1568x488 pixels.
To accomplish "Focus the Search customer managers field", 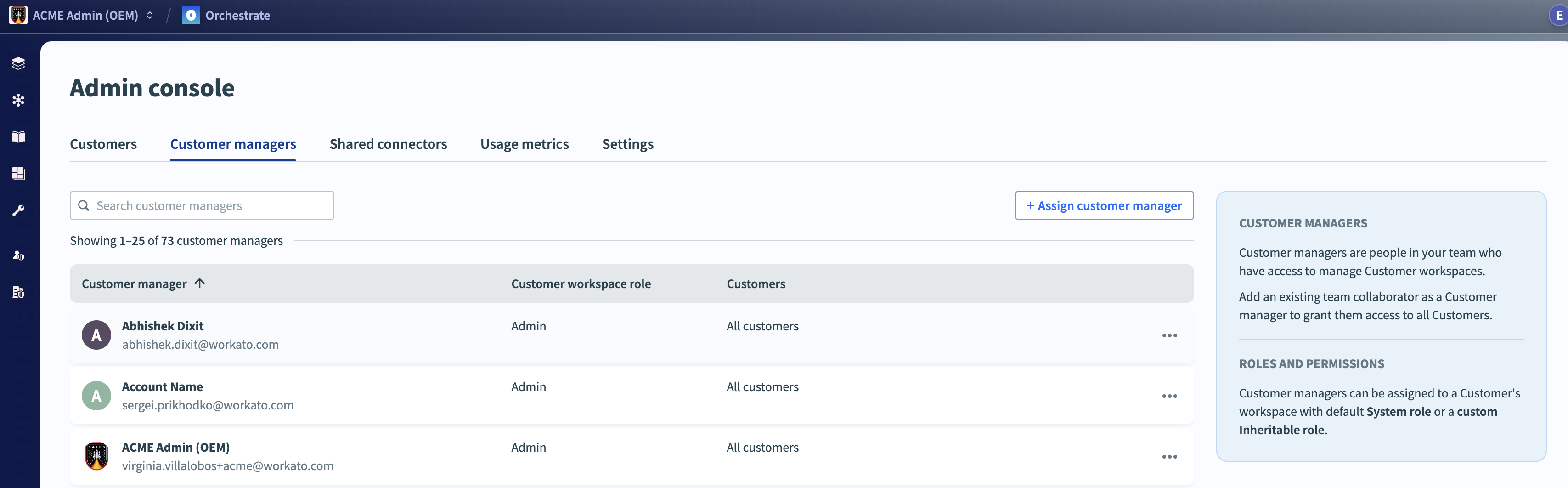I will 210,206.
